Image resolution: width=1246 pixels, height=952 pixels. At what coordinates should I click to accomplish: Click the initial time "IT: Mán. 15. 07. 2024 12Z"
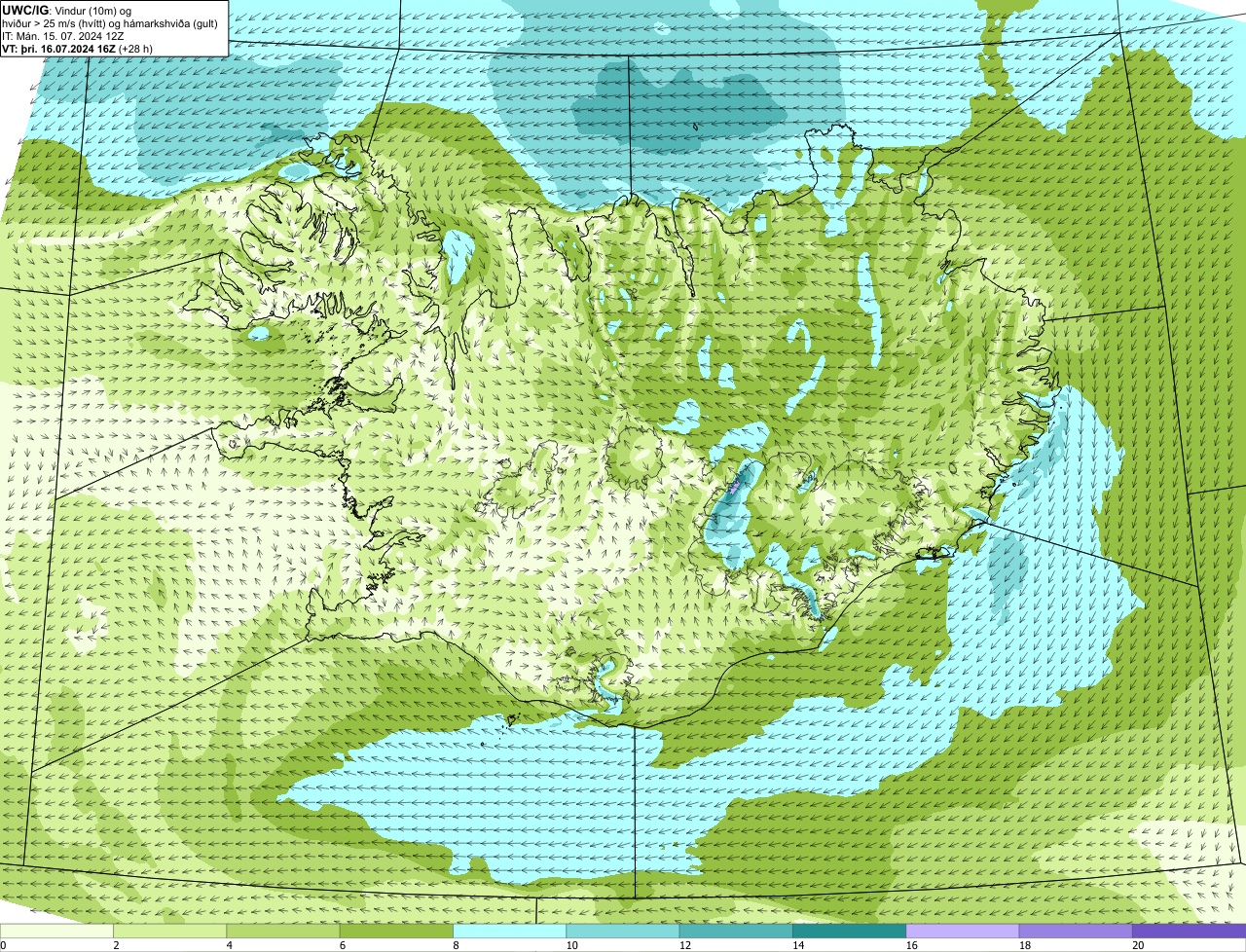(63, 35)
